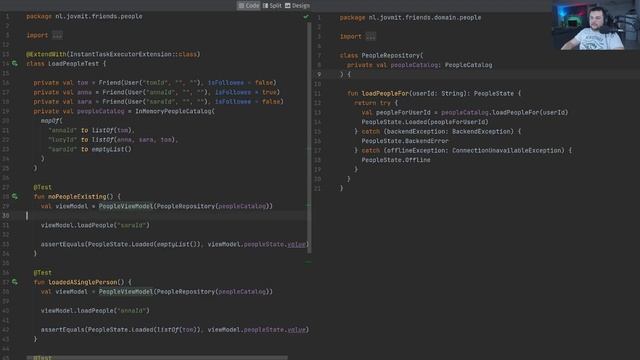The image size is (640, 360).
Task: Click package nl.jovmit.friends.domain.people line
Action: 410,18
